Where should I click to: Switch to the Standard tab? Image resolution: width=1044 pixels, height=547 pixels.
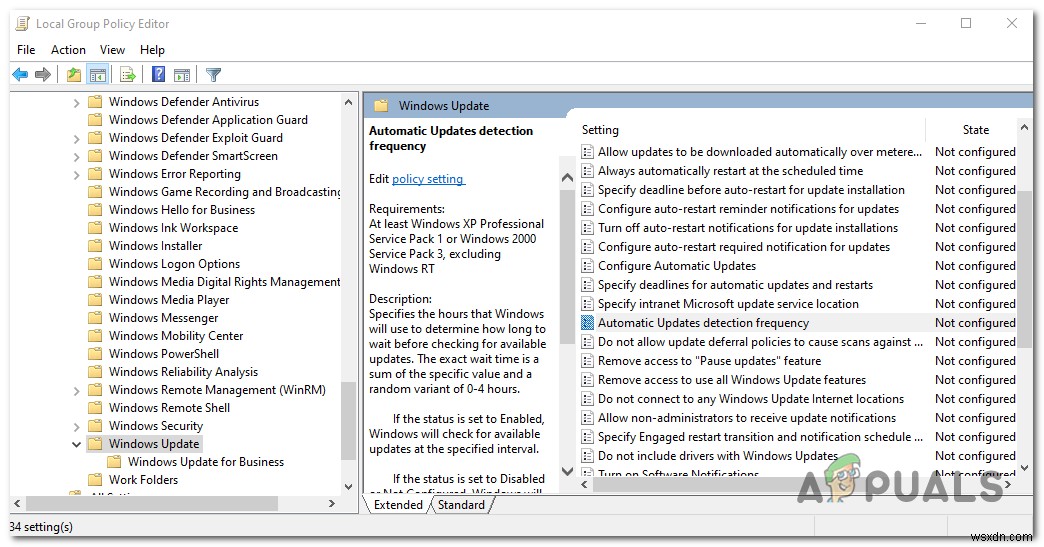tap(461, 504)
